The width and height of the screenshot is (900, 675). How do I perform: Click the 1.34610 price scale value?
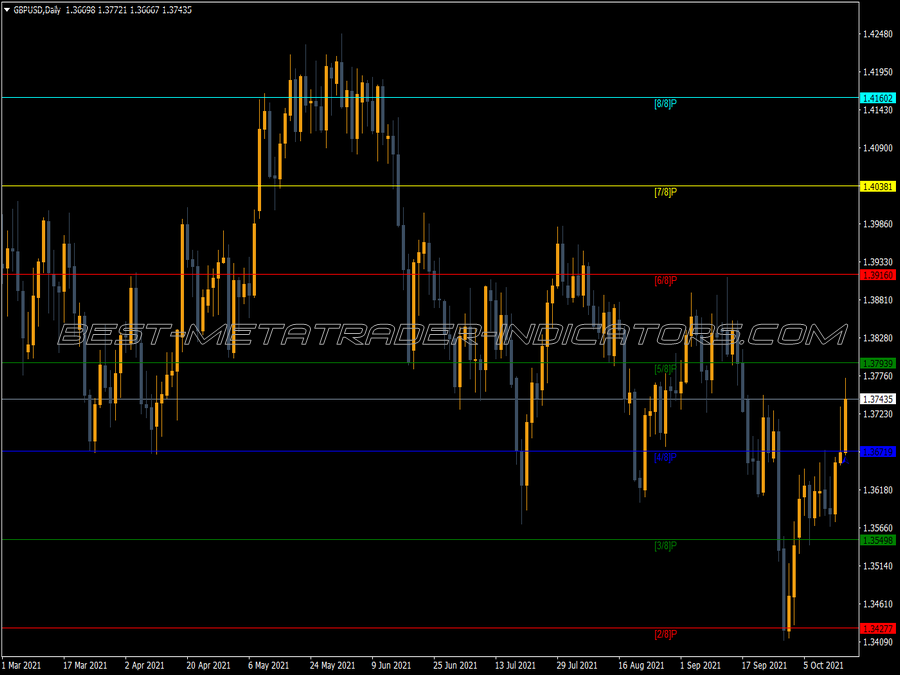click(x=878, y=604)
